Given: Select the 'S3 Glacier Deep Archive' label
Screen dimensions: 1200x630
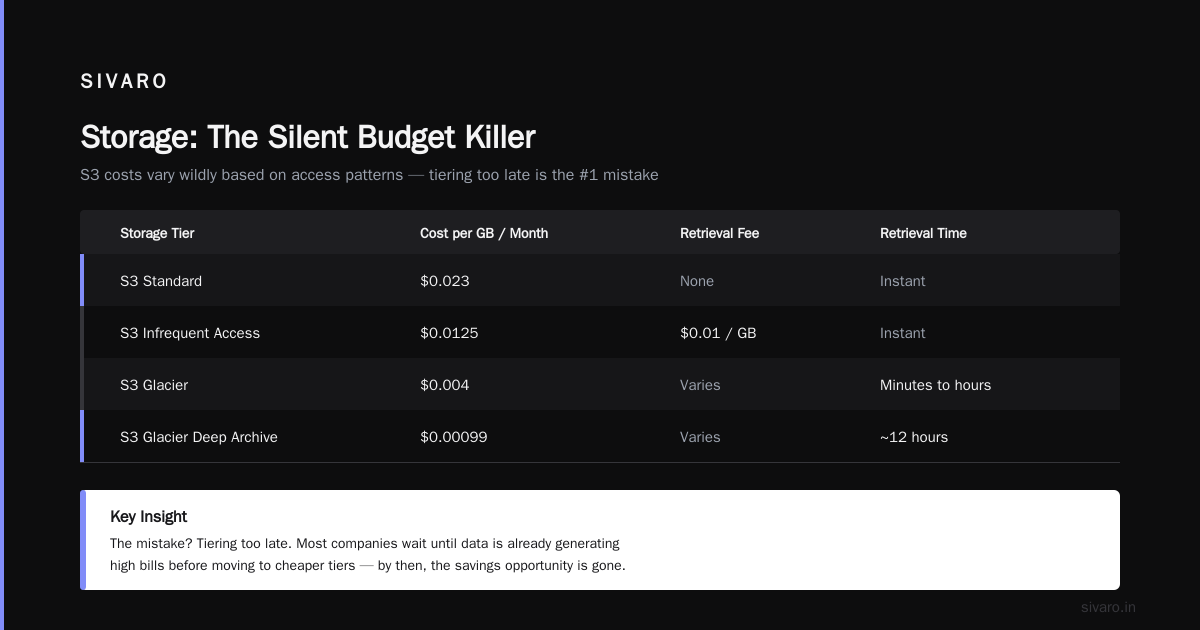Looking at the screenshot, I should coord(199,437).
